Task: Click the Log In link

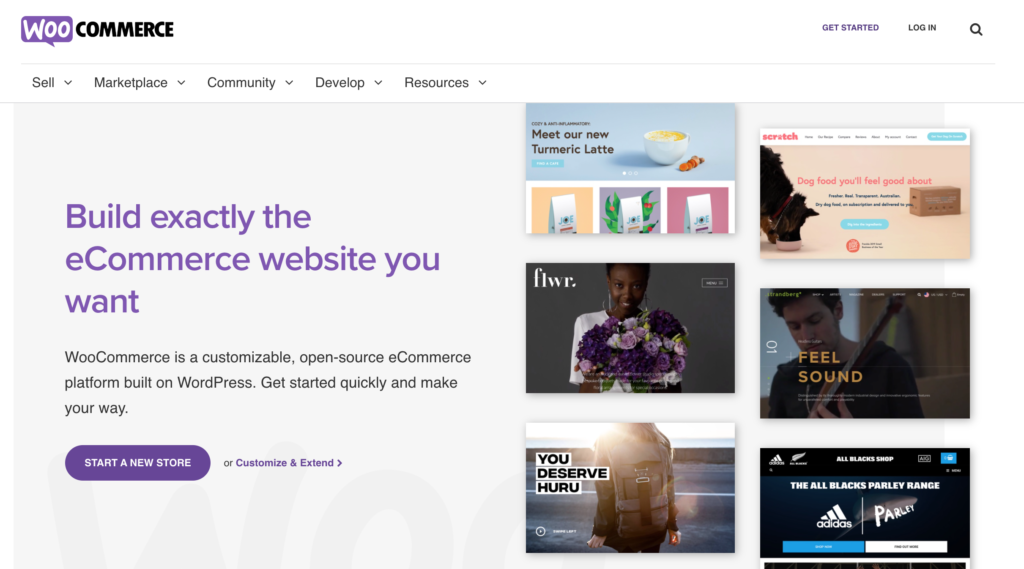Action: pos(922,28)
